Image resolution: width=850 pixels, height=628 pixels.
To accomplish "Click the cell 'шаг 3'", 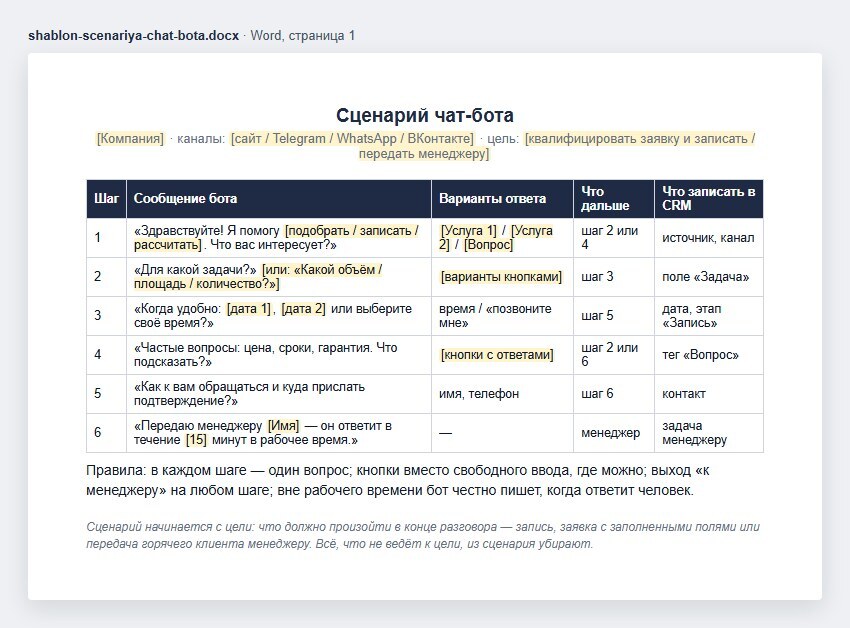I will [x=614, y=277].
